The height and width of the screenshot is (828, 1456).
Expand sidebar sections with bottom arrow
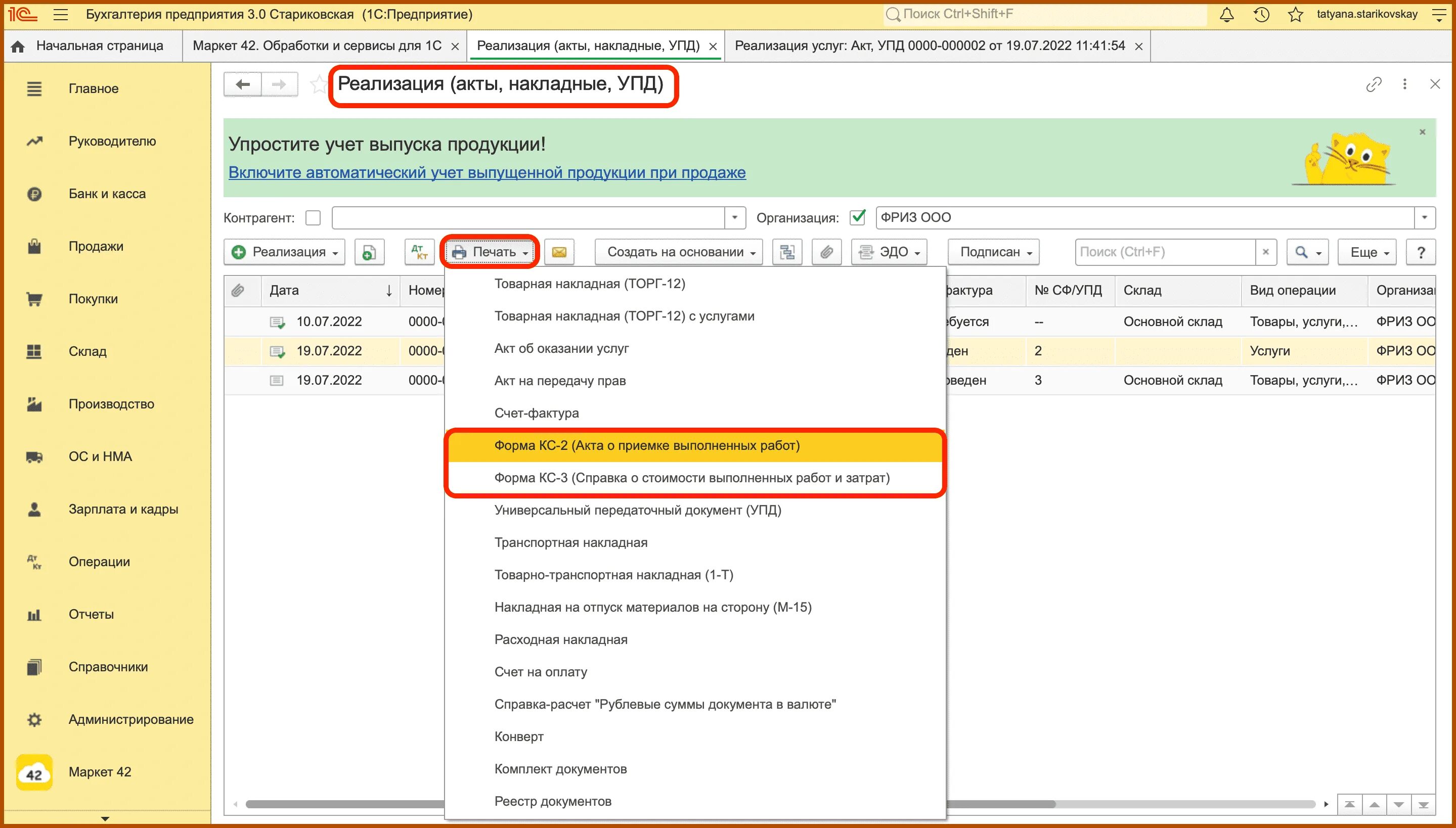(x=105, y=819)
